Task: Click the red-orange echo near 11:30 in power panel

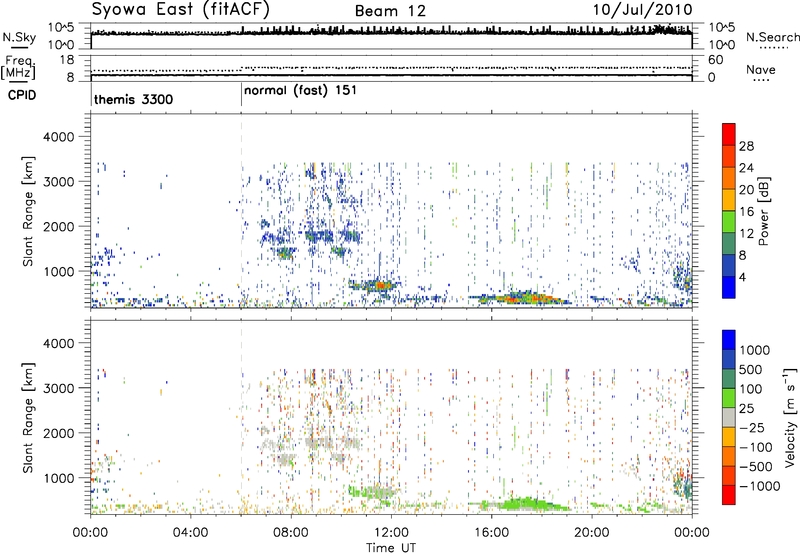Action: pos(381,285)
